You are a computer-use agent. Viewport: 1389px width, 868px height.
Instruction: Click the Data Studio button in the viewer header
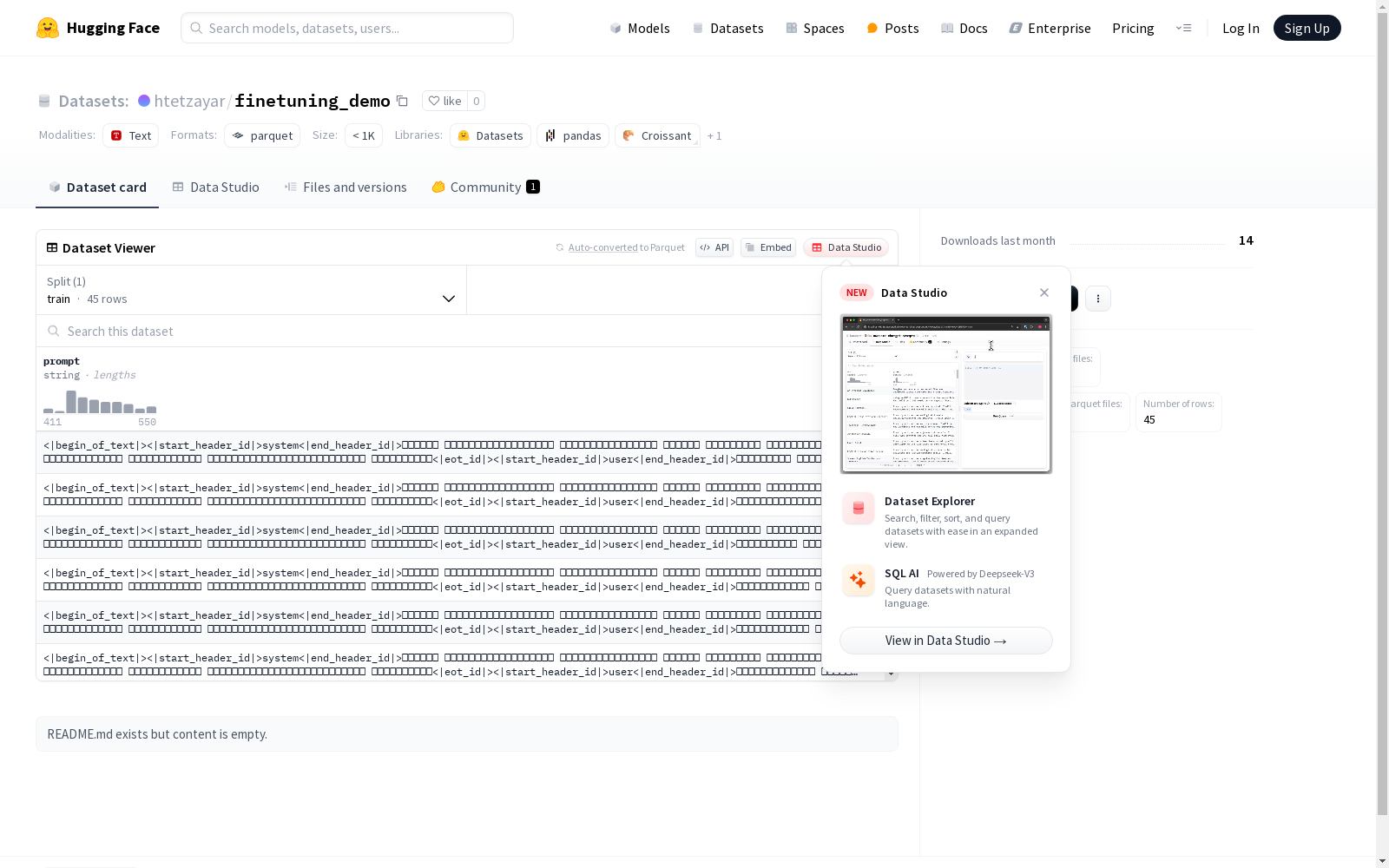click(x=846, y=247)
